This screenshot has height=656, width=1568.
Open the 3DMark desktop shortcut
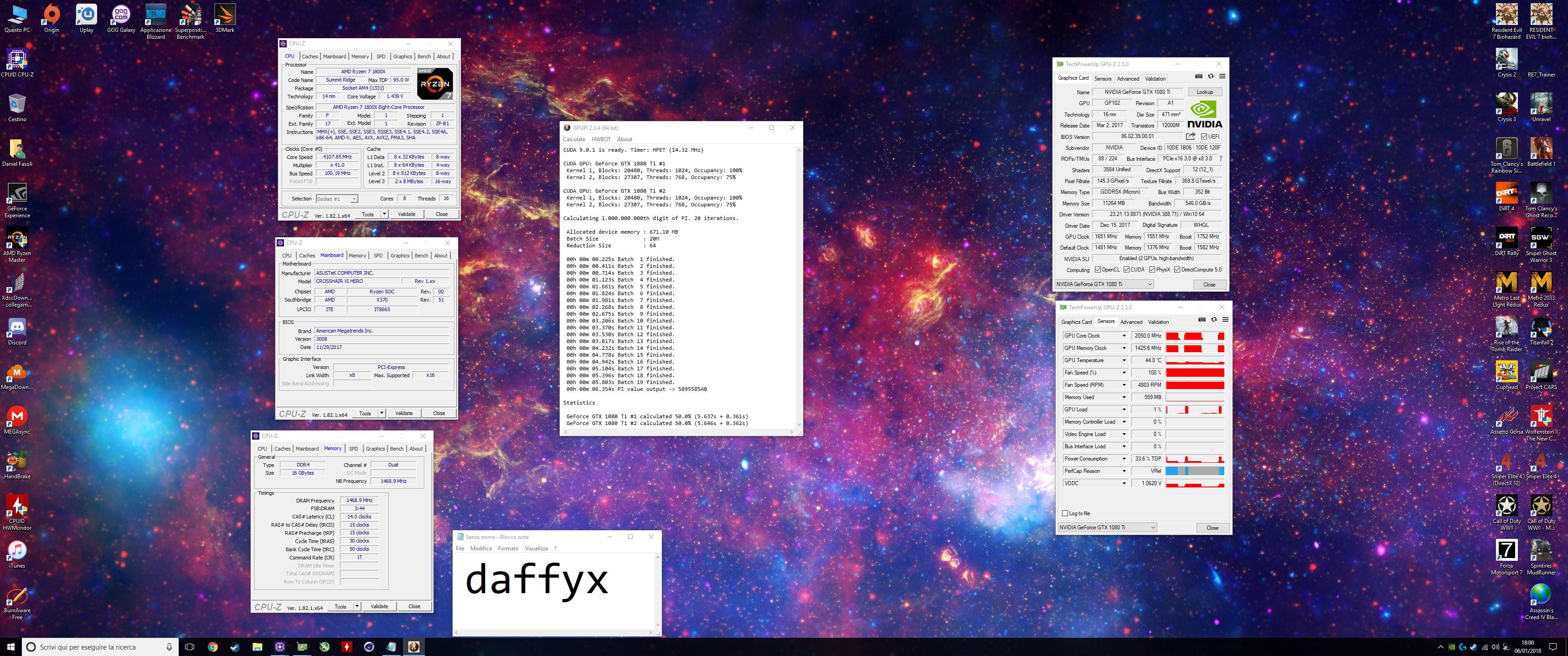coord(225,18)
